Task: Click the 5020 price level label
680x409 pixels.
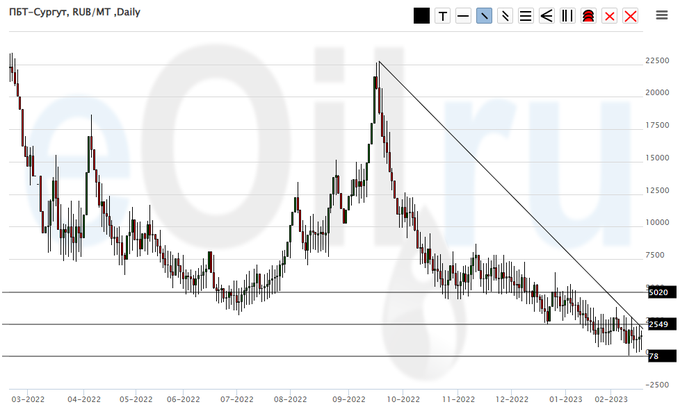Action: (658, 293)
